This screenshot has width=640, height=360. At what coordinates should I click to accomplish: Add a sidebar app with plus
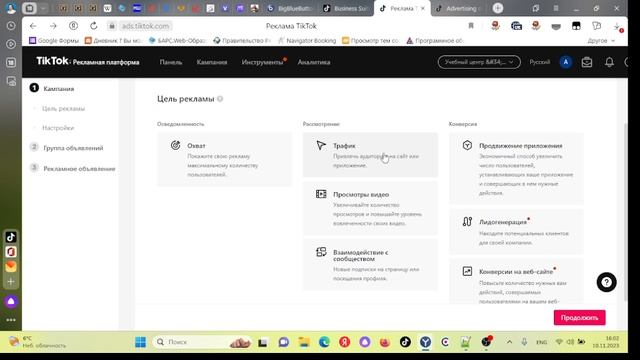11,281
